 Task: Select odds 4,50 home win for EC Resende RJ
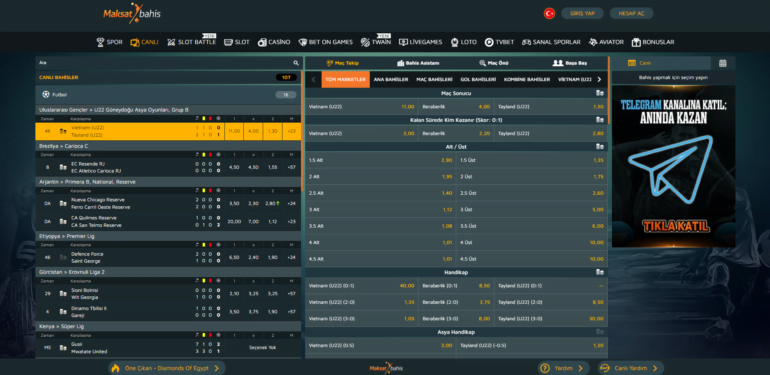(x=234, y=167)
